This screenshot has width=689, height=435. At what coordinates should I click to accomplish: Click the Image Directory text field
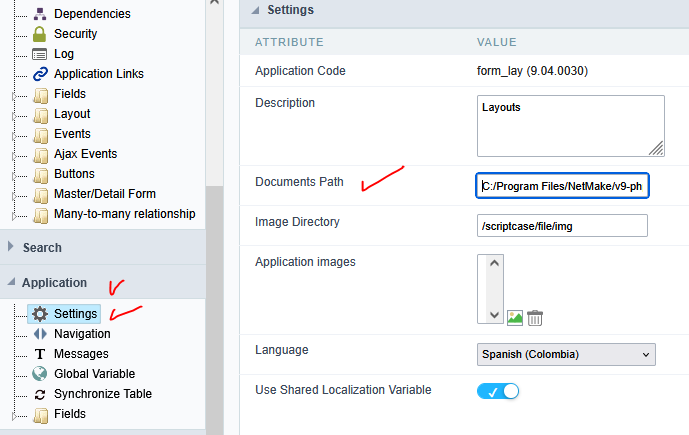pyautogui.click(x=562, y=226)
